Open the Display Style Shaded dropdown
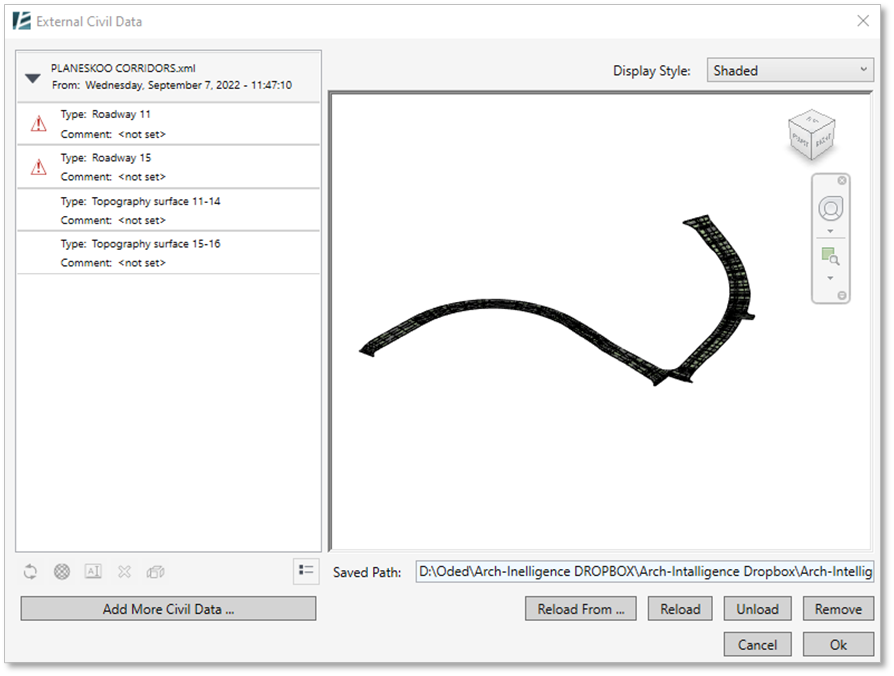Viewport: 894px width, 676px height. pos(790,70)
